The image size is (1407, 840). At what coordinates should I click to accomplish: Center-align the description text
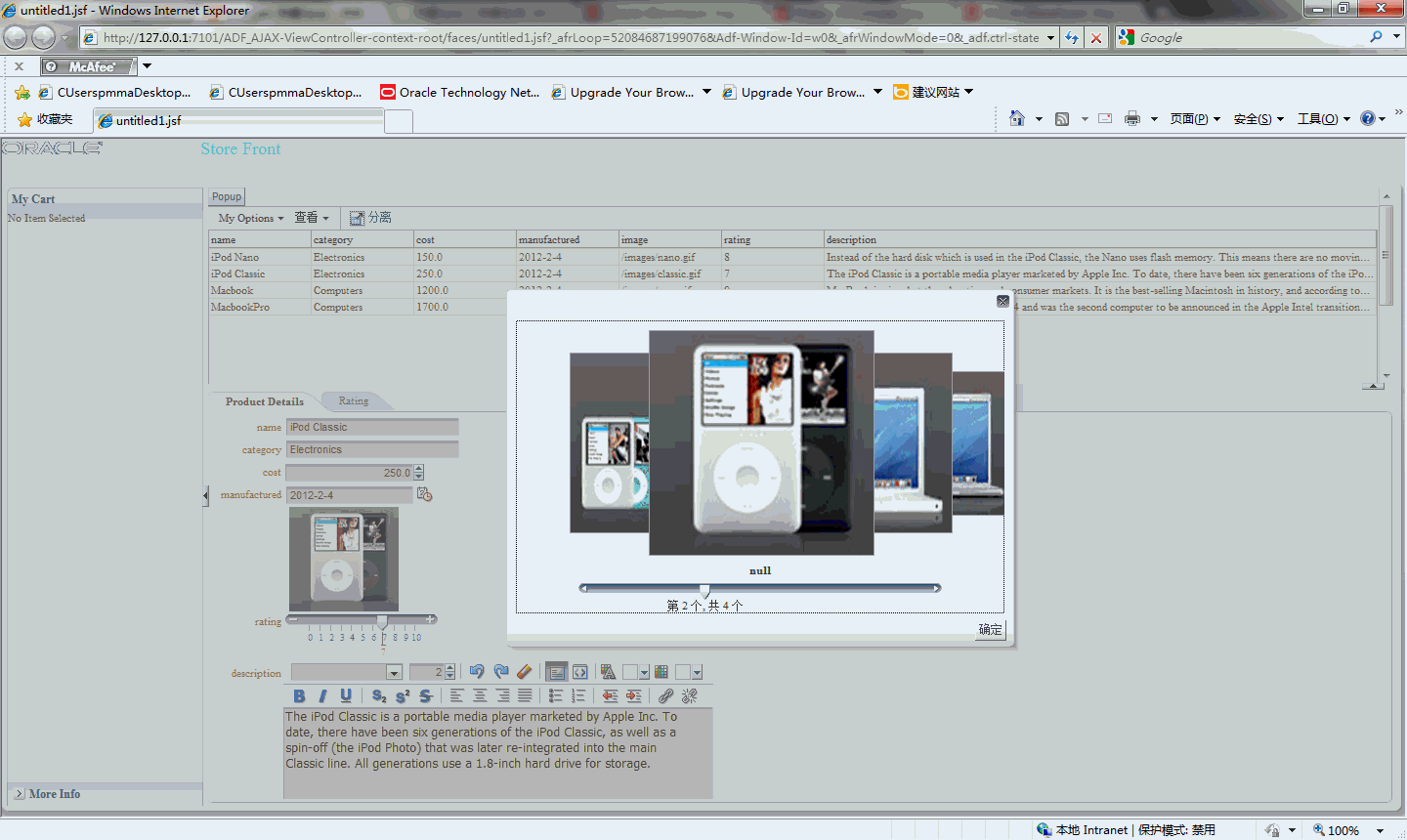pyautogui.click(x=480, y=696)
